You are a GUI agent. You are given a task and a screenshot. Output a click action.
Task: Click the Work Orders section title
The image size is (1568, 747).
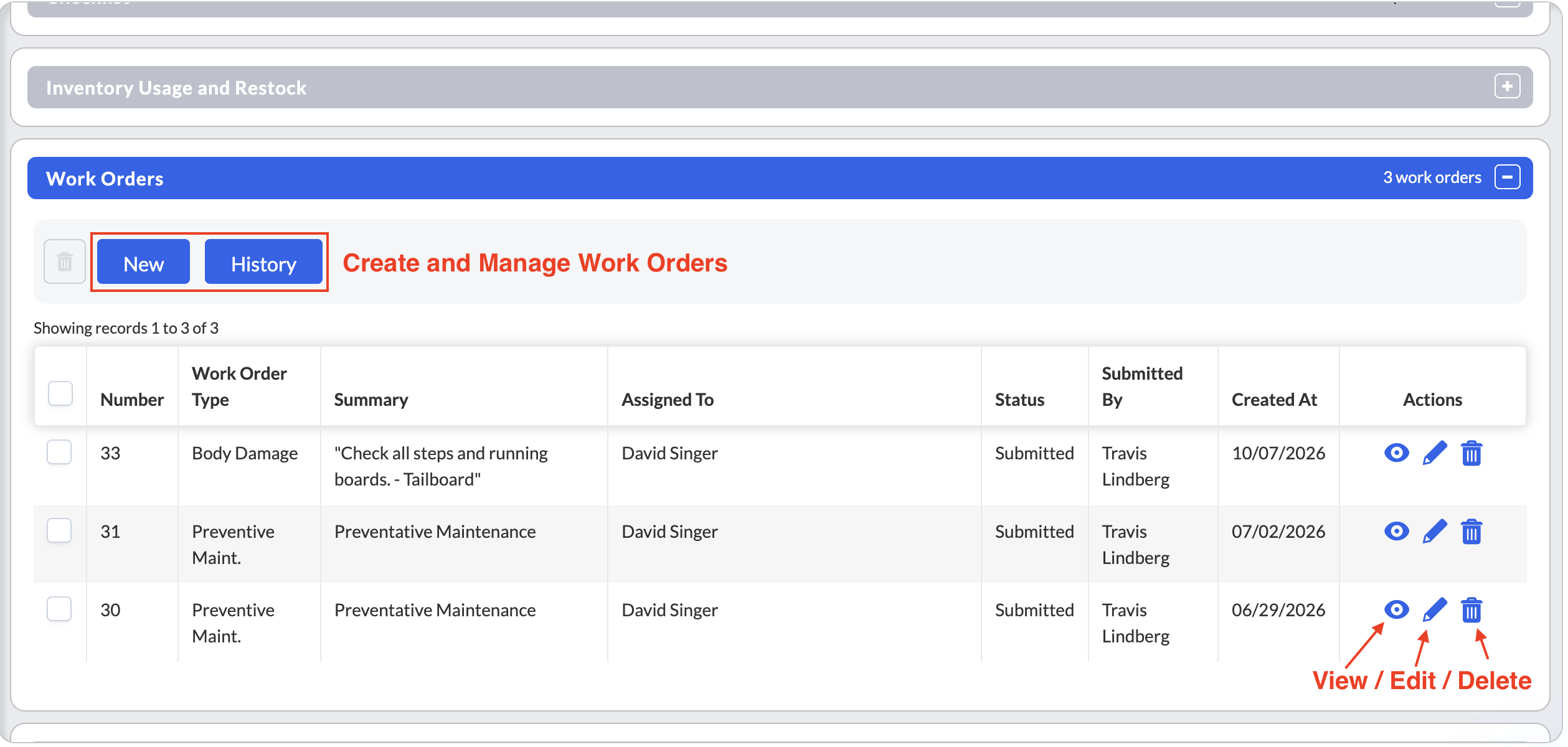click(105, 179)
